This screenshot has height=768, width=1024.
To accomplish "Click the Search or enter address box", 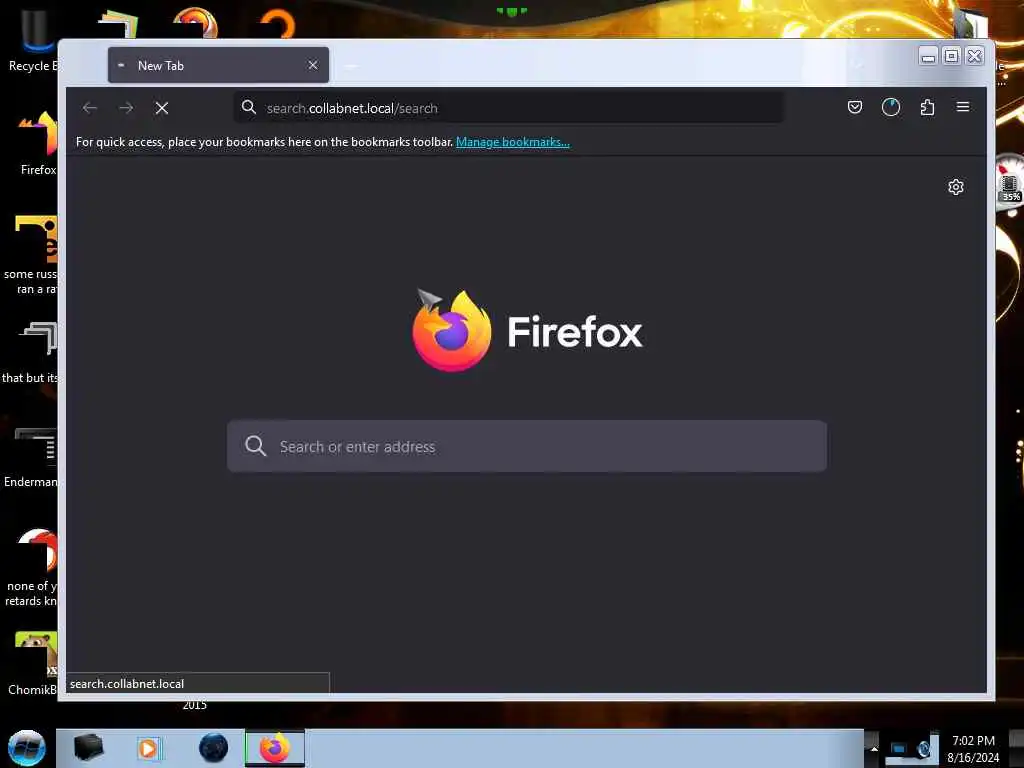I will [x=526, y=447].
